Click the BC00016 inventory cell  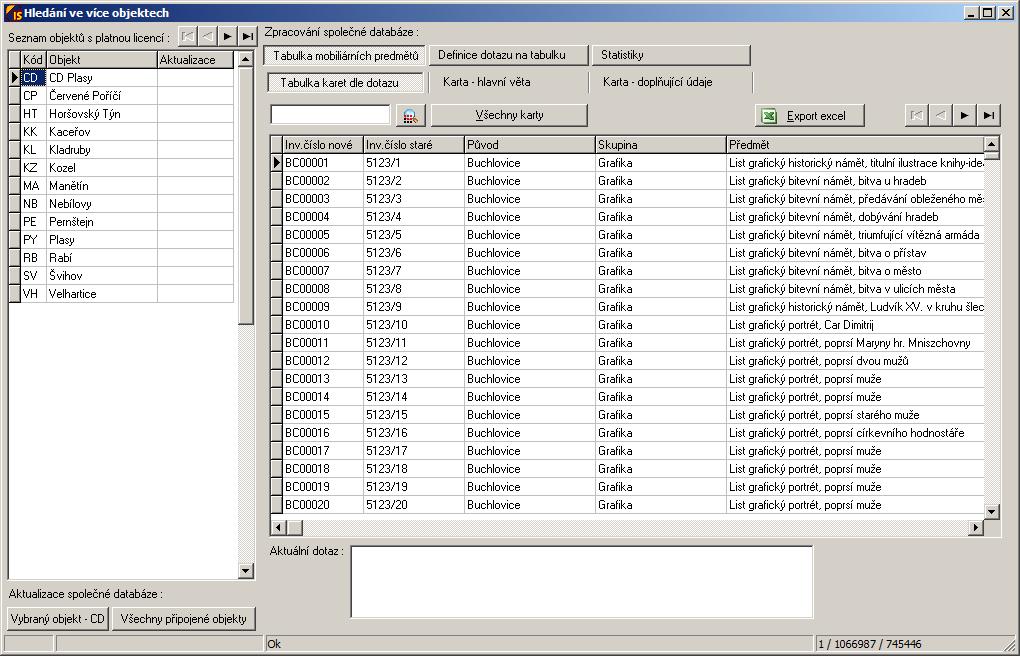point(323,433)
